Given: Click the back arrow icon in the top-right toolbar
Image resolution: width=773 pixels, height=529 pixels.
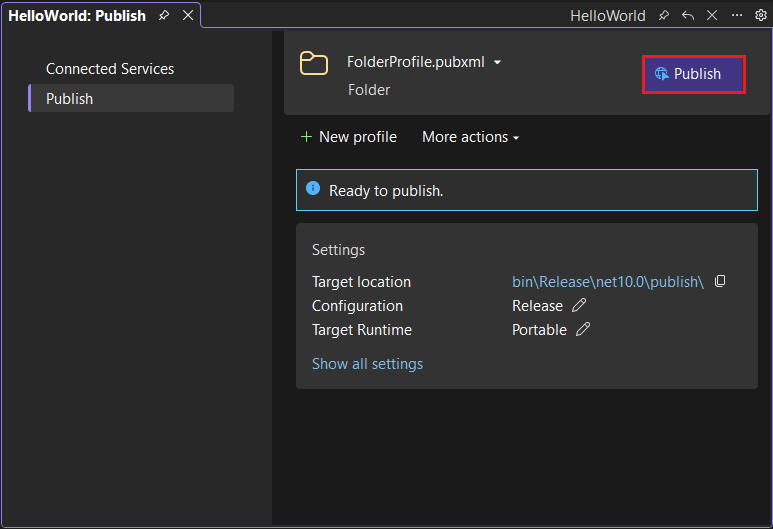Looking at the screenshot, I should pyautogui.click(x=688, y=16).
